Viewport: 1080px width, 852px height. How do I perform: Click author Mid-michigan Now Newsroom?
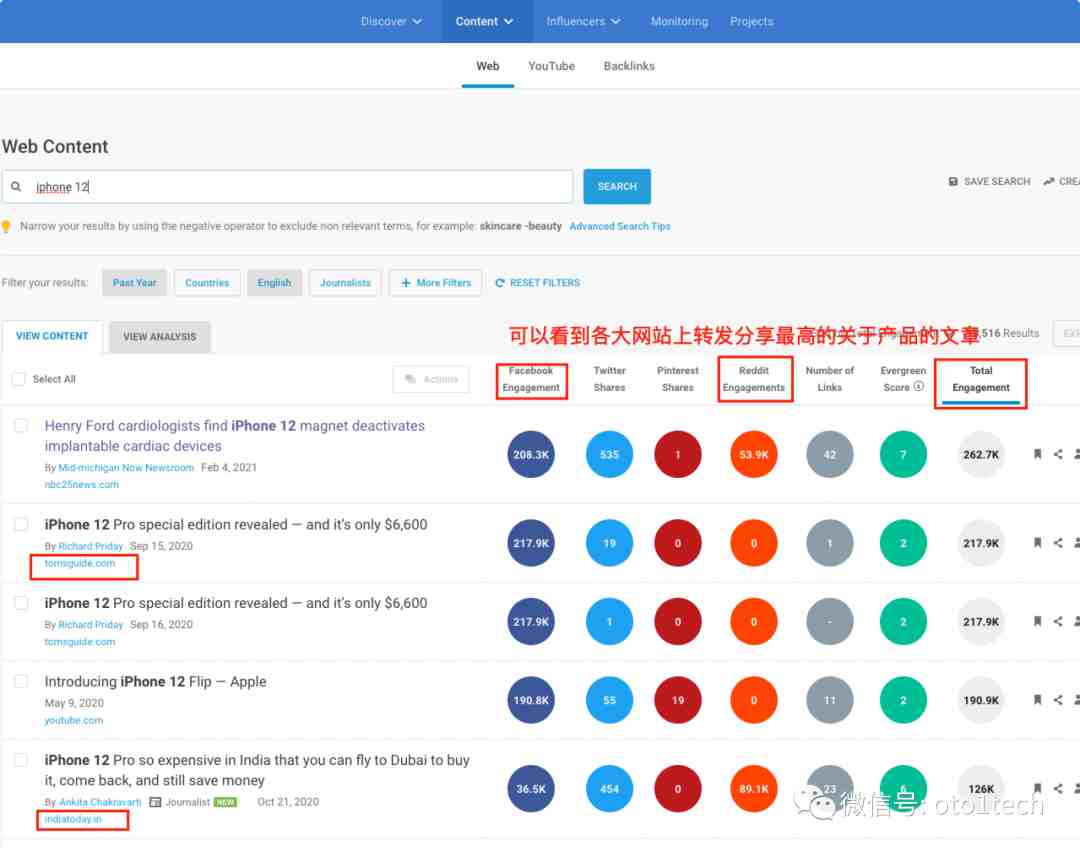pos(126,468)
